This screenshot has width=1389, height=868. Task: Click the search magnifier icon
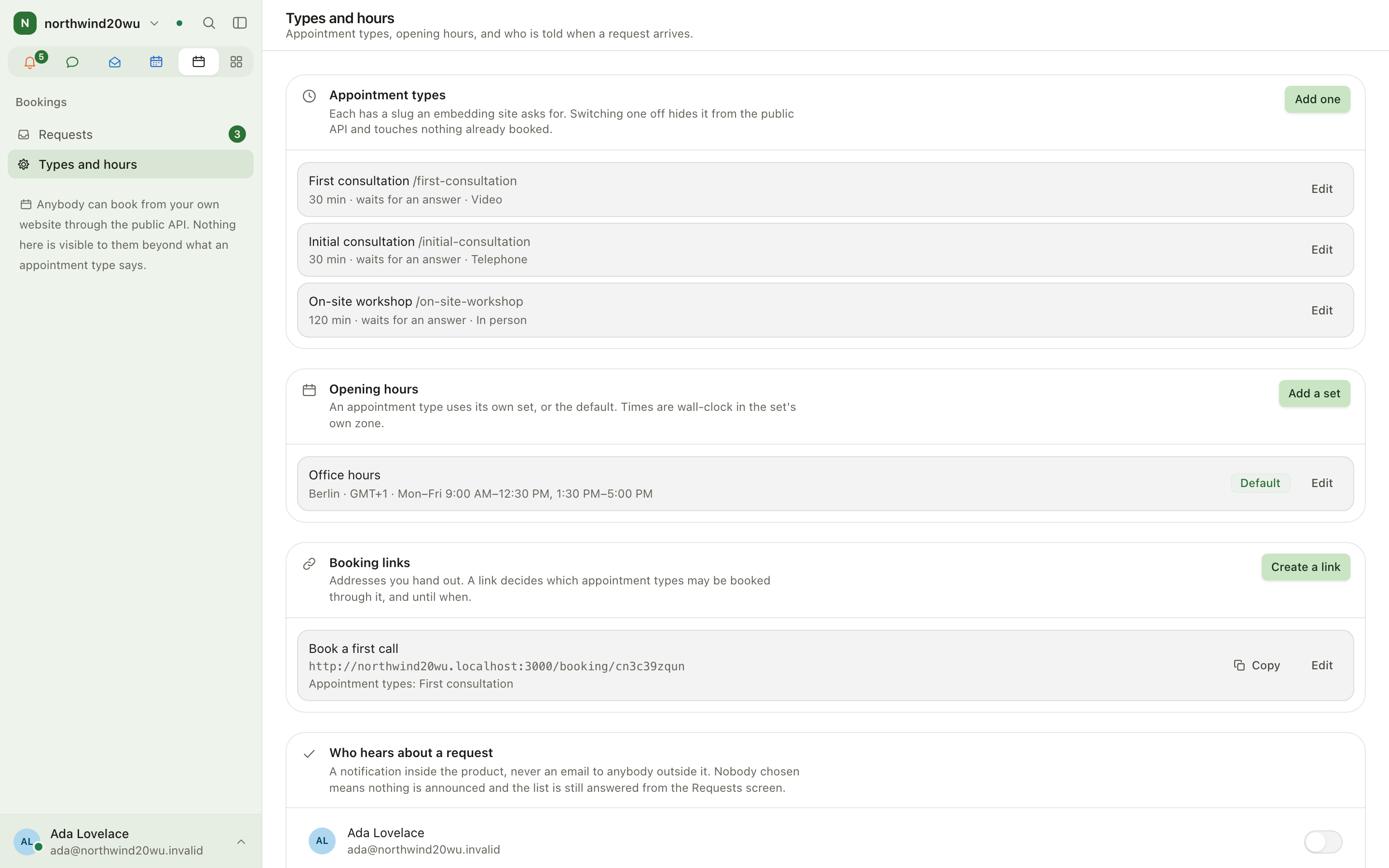pos(209,23)
